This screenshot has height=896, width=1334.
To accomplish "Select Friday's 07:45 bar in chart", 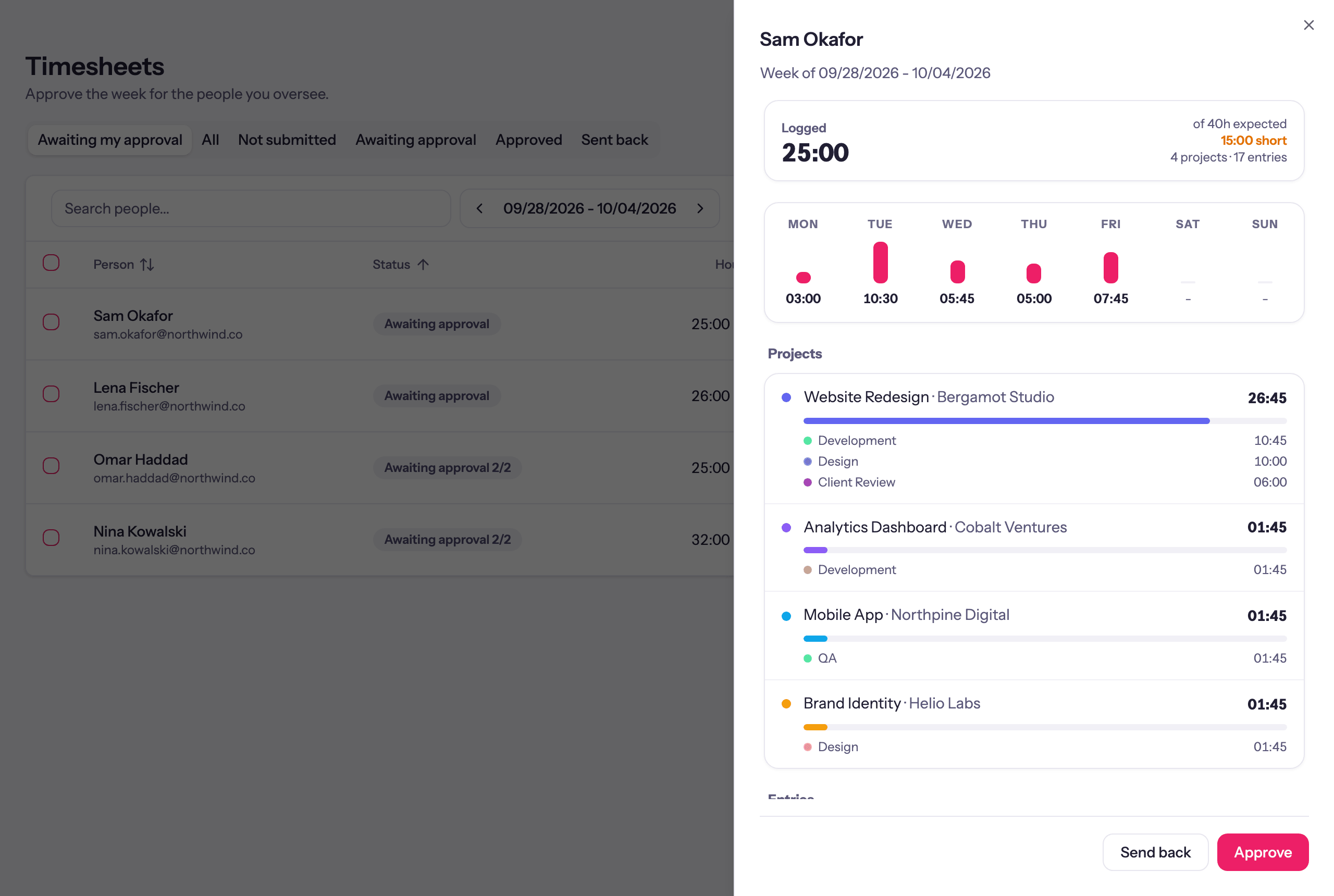I will click(1110, 267).
